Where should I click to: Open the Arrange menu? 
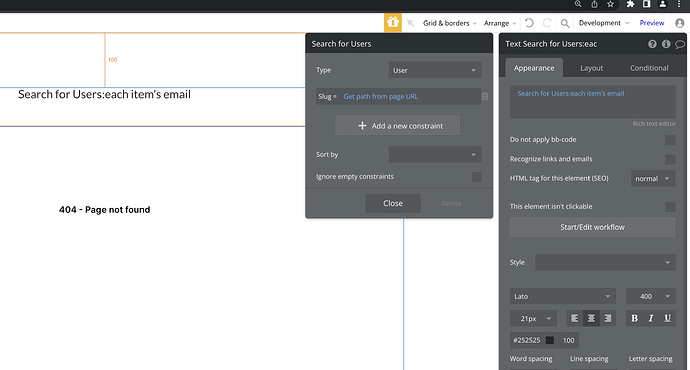click(500, 23)
